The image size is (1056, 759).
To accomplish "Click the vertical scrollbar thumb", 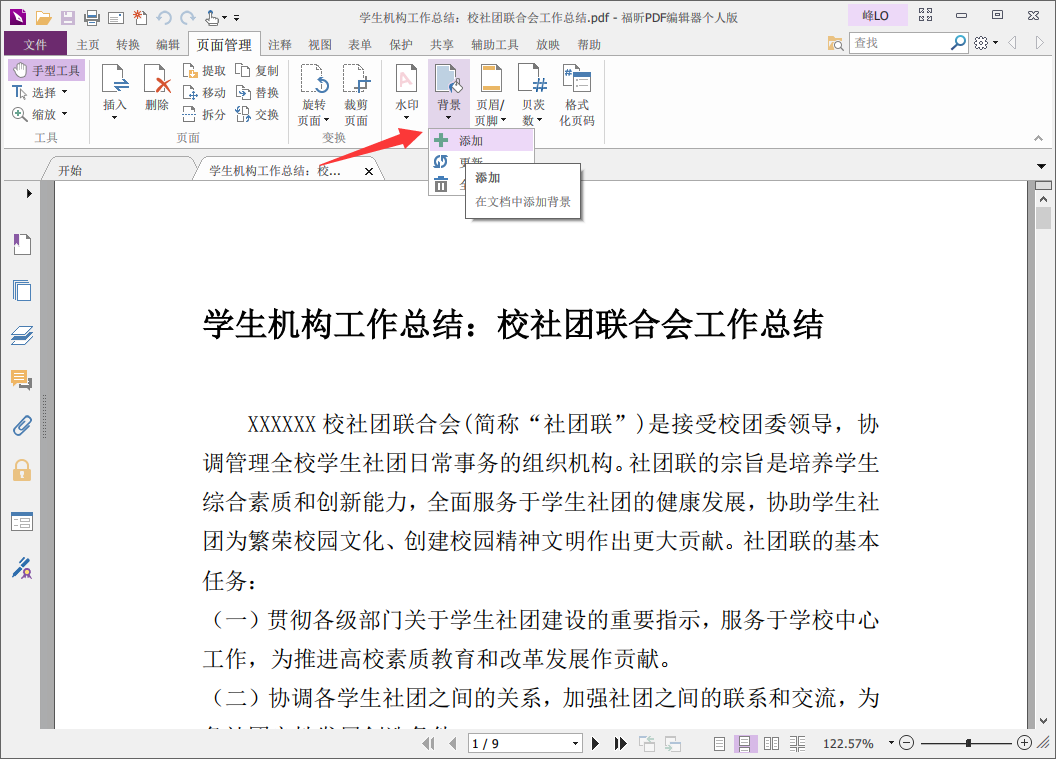I will tap(1043, 218).
